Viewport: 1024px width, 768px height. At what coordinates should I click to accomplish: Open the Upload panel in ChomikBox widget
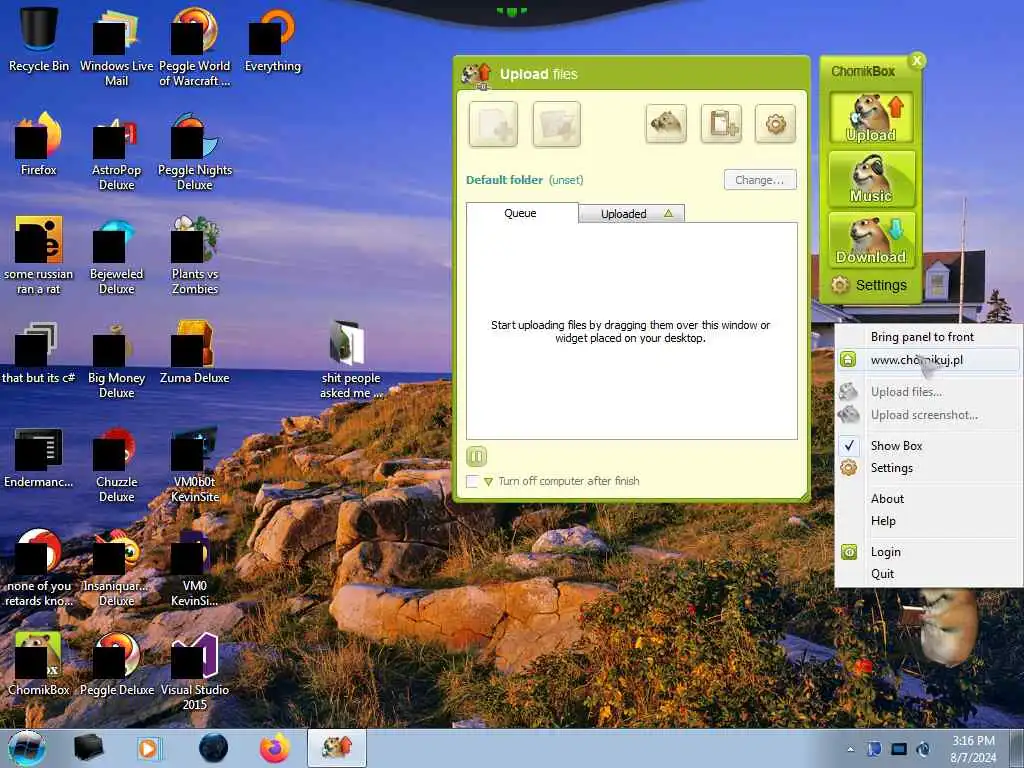pos(871,118)
